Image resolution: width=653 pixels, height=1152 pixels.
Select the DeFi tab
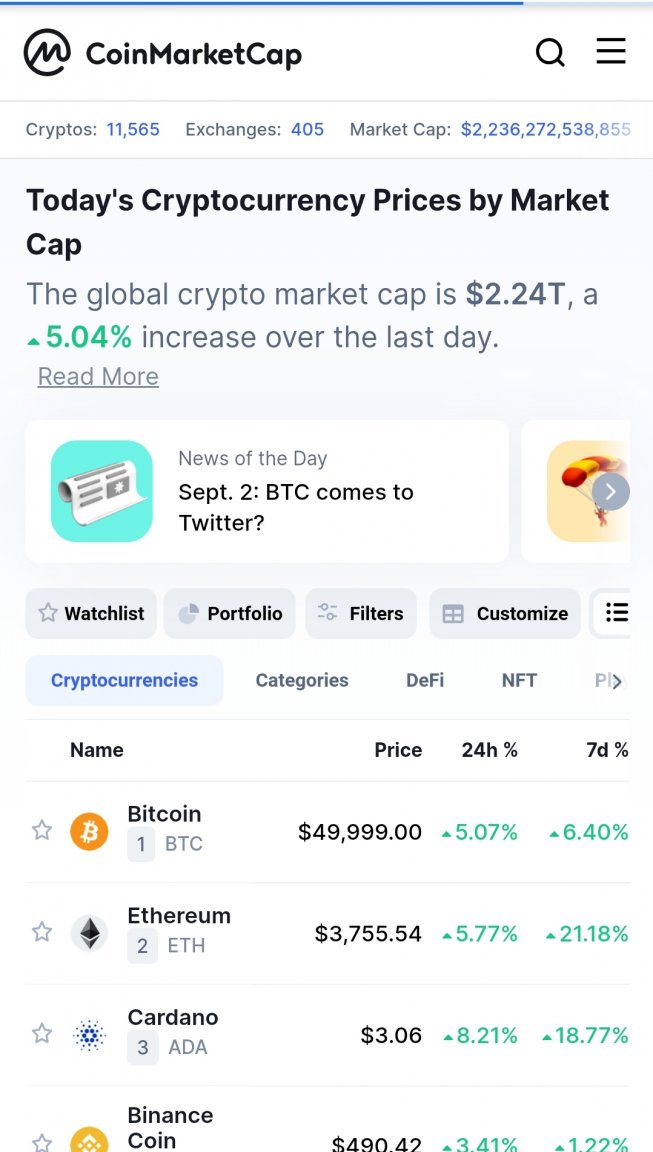pos(425,681)
